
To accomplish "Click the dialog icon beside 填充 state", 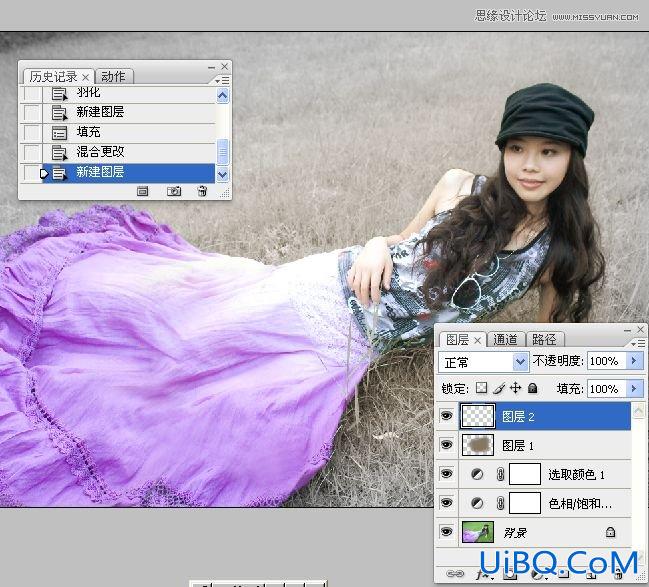I will point(59,133).
